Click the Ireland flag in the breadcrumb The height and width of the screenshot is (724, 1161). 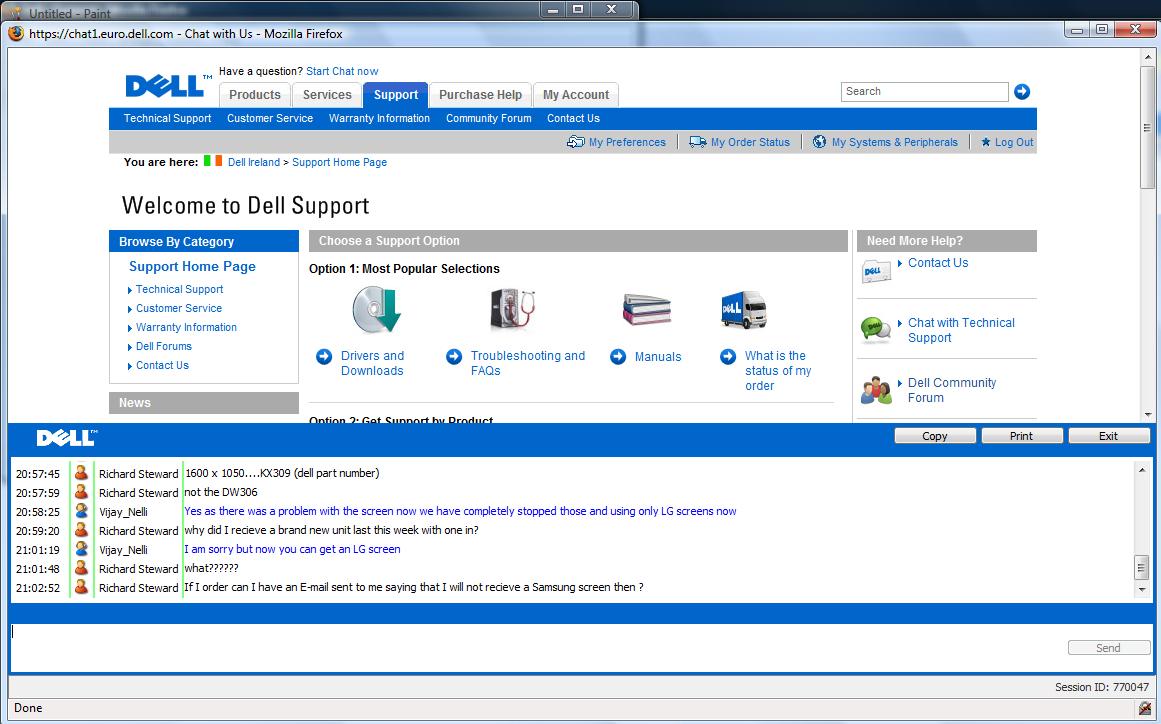213,161
